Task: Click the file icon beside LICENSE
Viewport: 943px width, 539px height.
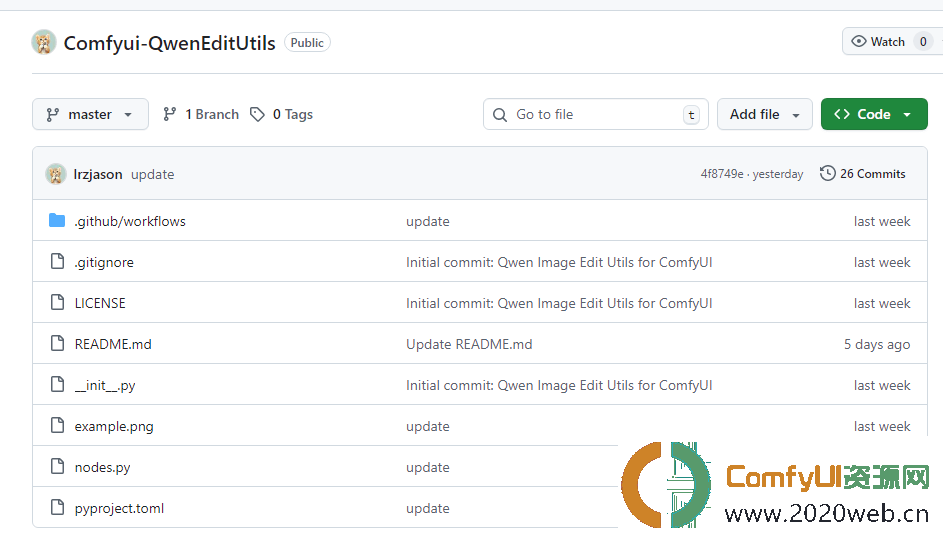Action: tap(57, 302)
